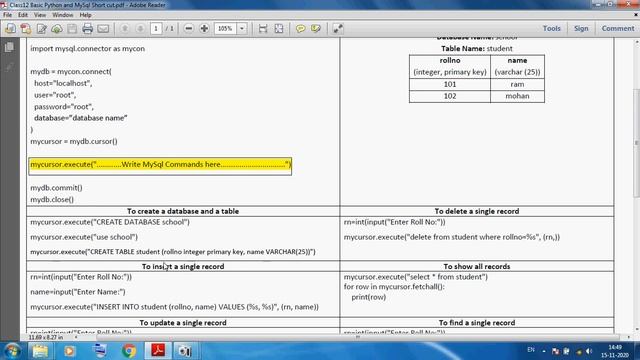This screenshot has height=360, width=640.
Task: Click the zoom percentage field showing 105%
Action: pos(226,29)
